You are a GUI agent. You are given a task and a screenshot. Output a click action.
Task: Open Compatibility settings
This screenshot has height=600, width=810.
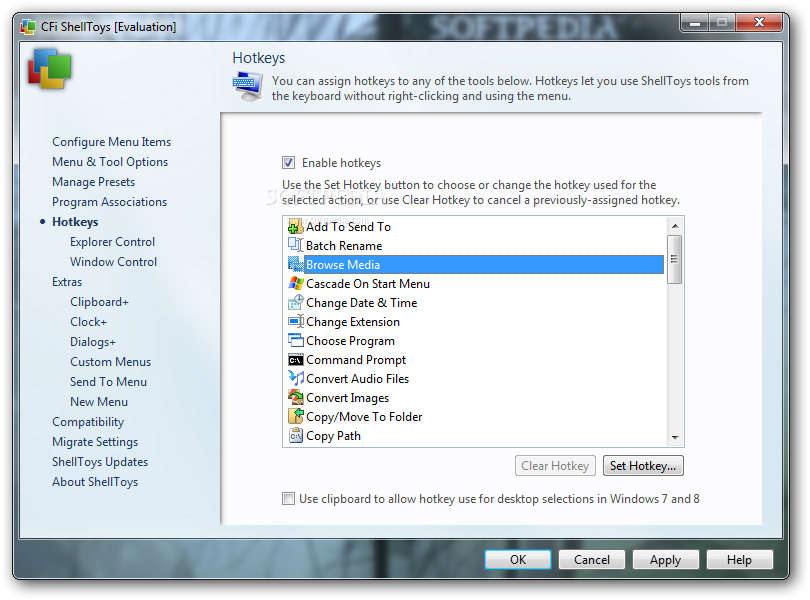[x=88, y=422]
